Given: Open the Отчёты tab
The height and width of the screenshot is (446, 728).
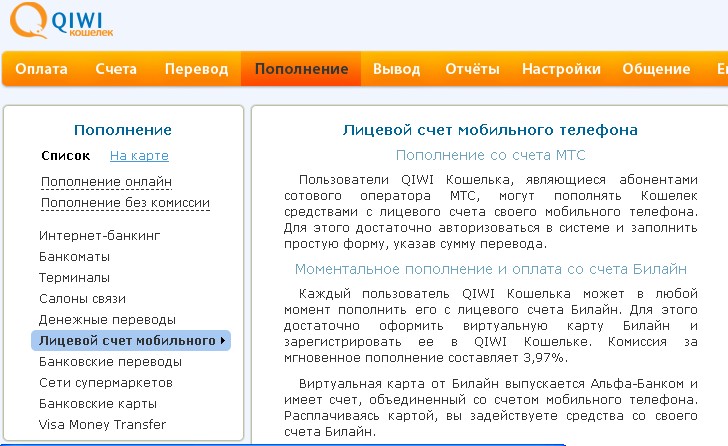Looking at the screenshot, I should click(x=472, y=69).
